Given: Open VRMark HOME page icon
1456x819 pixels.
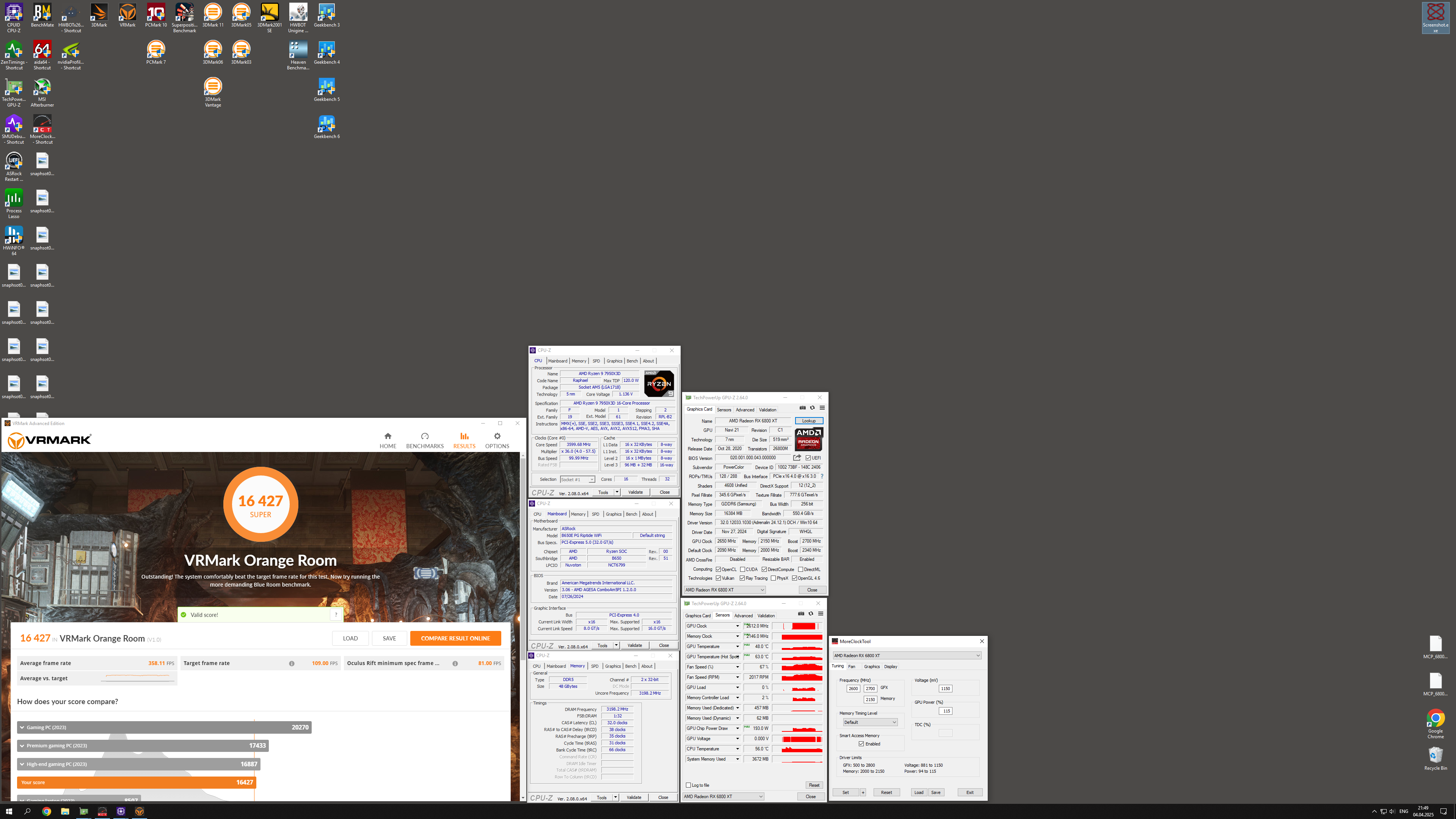Looking at the screenshot, I should (x=388, y=436).
